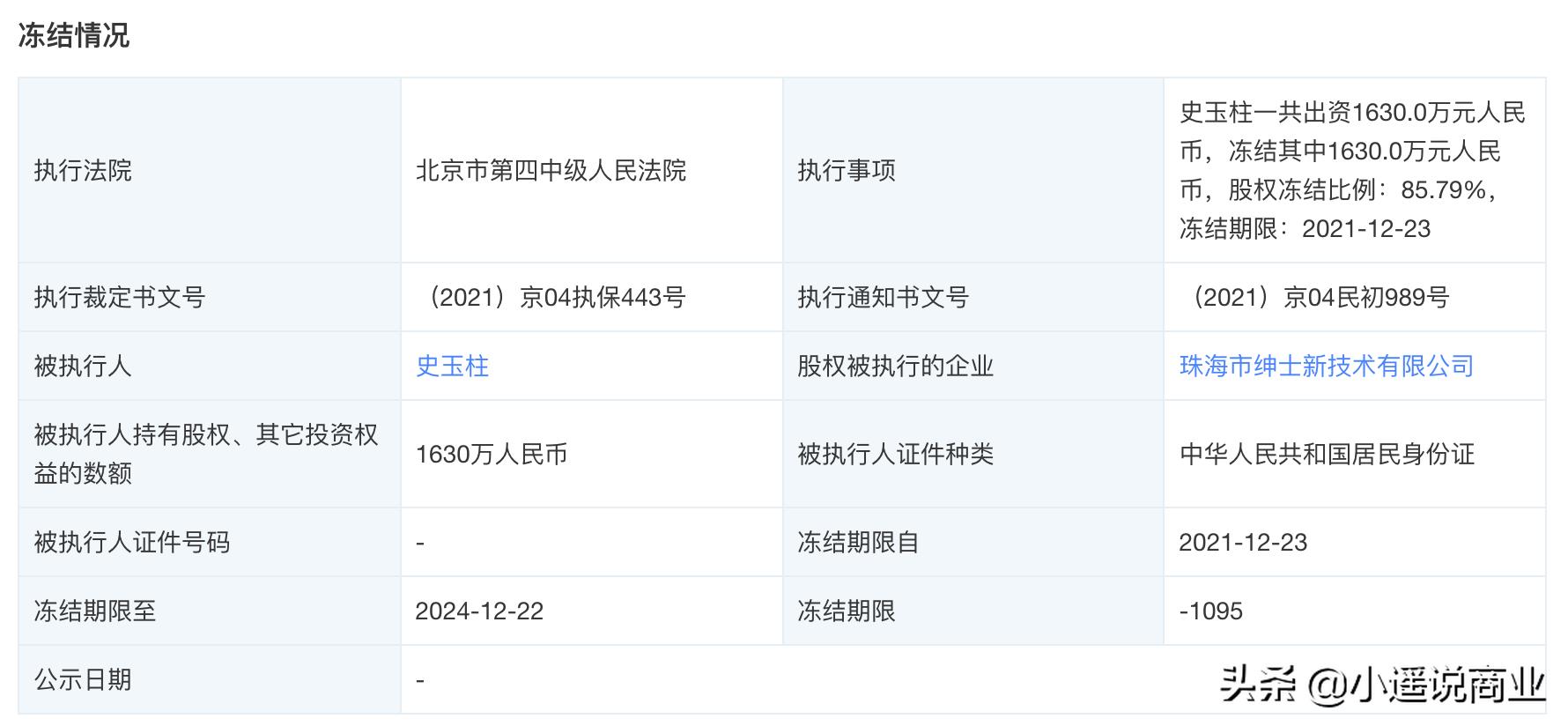This screenshot has height=726, width=1568.
Task: Click the 执行事项 label cell
Action: (x=846, y=170)
